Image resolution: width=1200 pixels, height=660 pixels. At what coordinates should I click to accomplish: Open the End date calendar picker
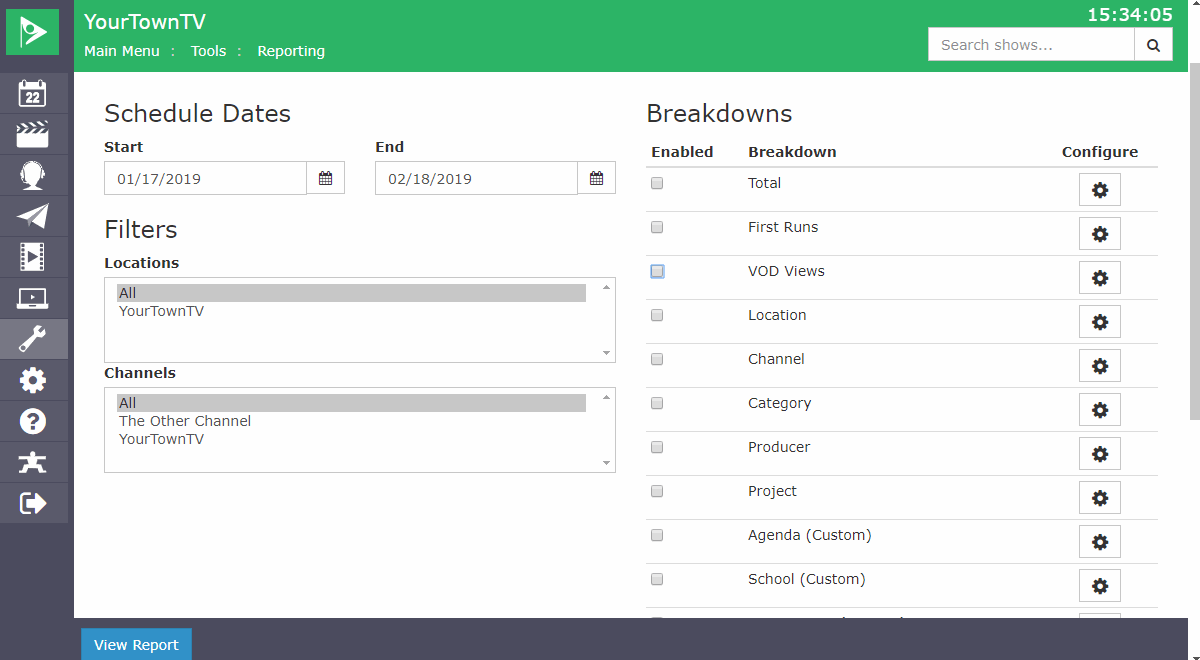[x=596, y=179]
